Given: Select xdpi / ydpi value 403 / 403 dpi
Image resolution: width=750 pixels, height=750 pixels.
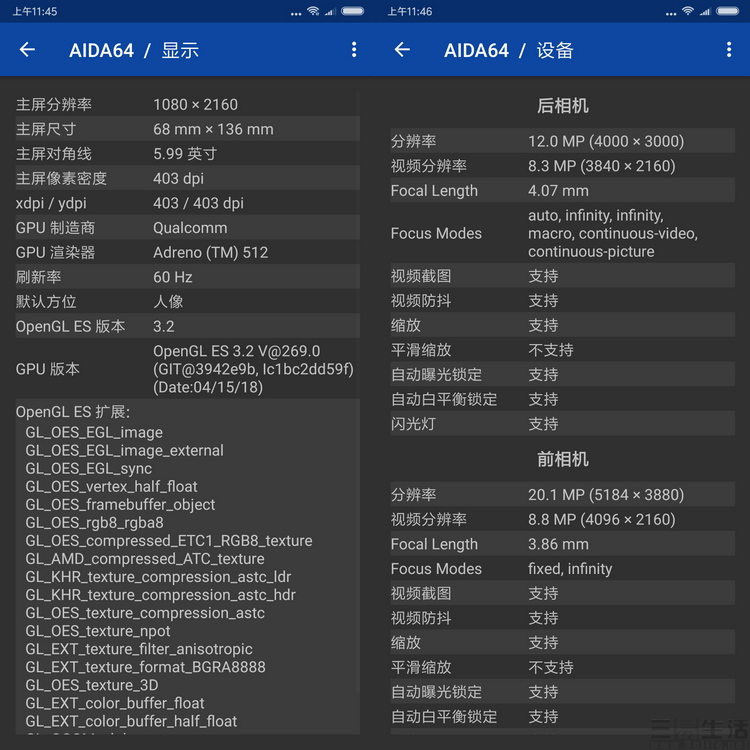Looking at the screenshot, I should pyautogui.click(x=199, y=203).
